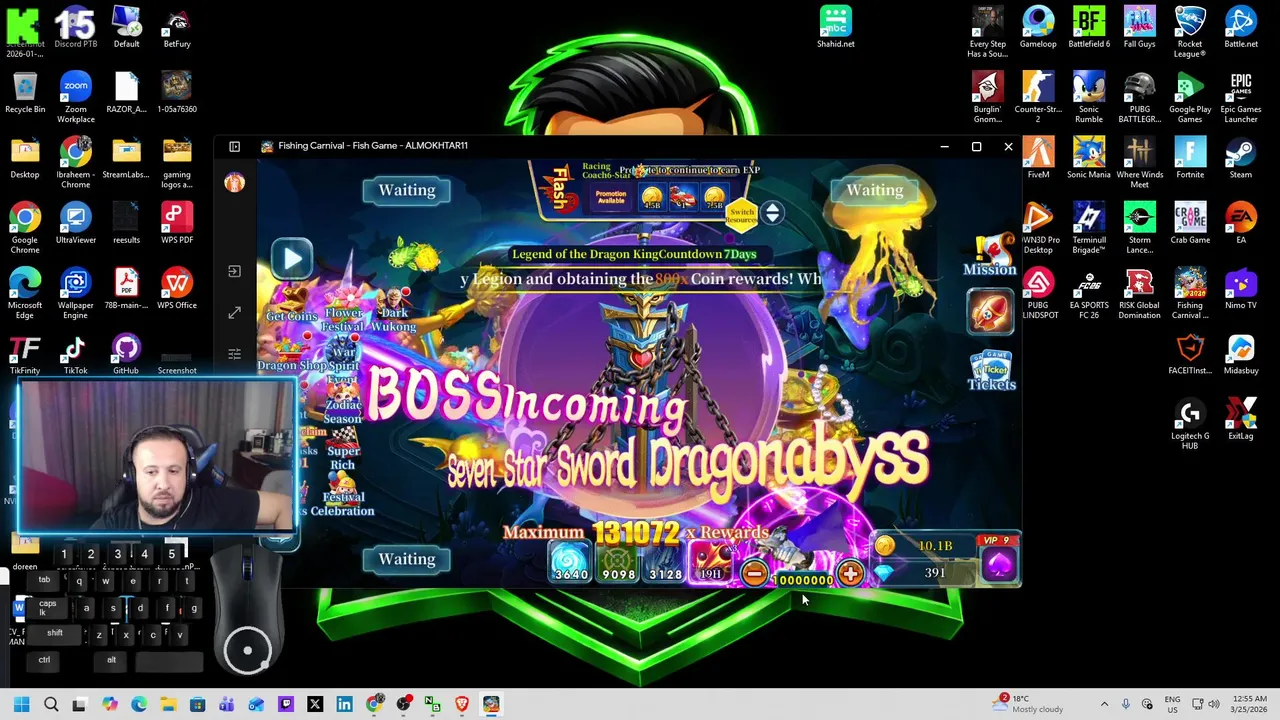Open Zoom Workplace desktop shortcut

[x=75, y=98]
